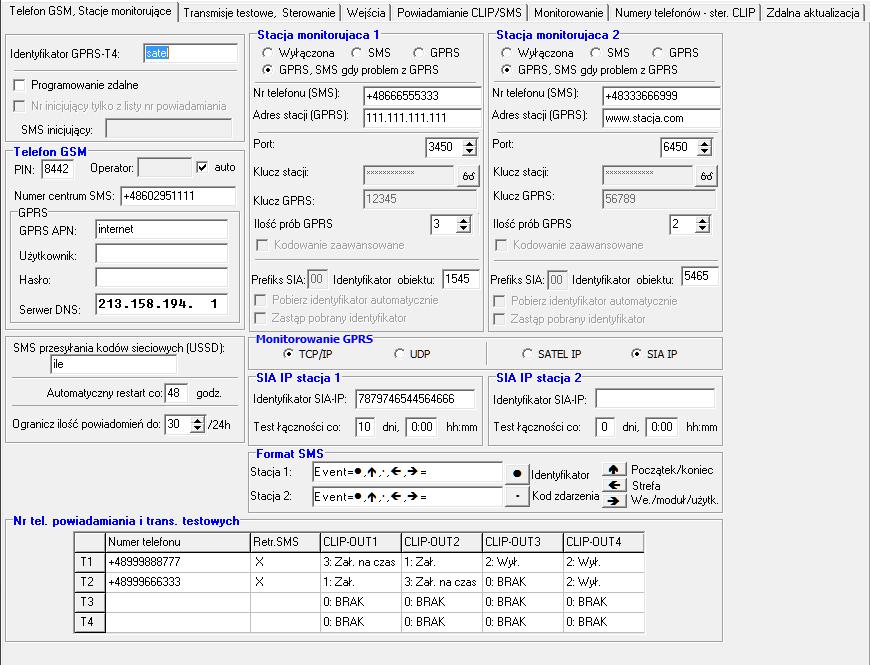Screen dimensions: 870x665
Task: Select SMS option for Stacja monitorująca 1
Action: [357, 53]
